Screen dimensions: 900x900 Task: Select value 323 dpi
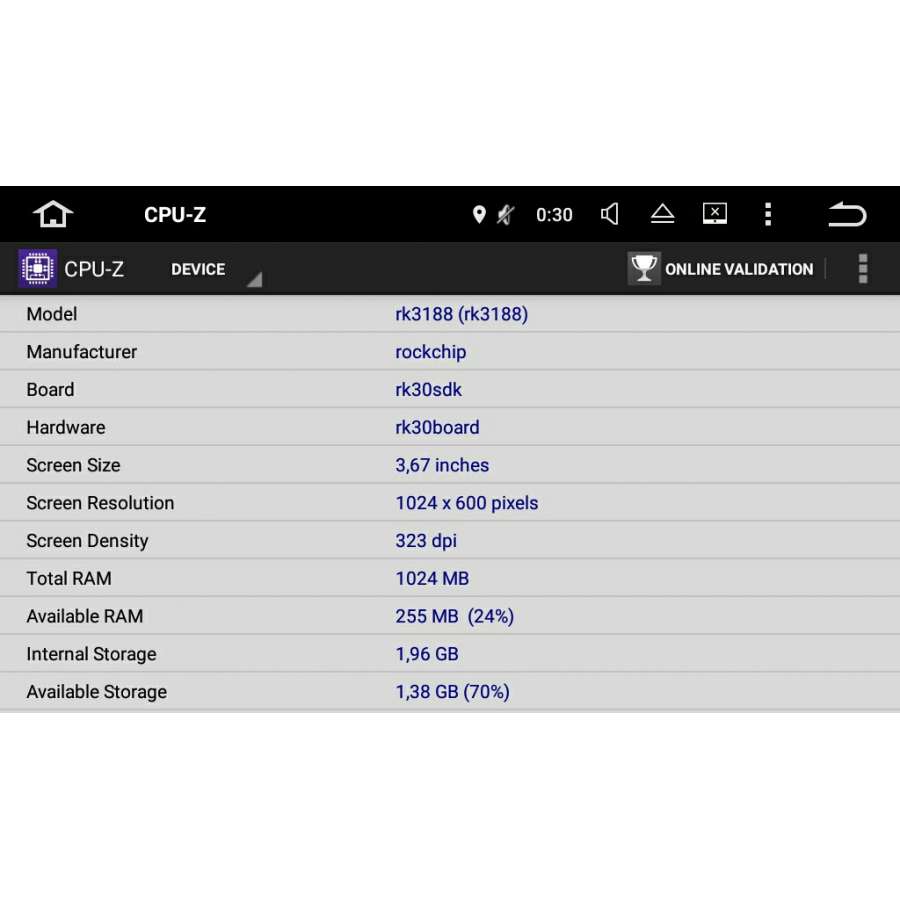(x=426, y=541)
